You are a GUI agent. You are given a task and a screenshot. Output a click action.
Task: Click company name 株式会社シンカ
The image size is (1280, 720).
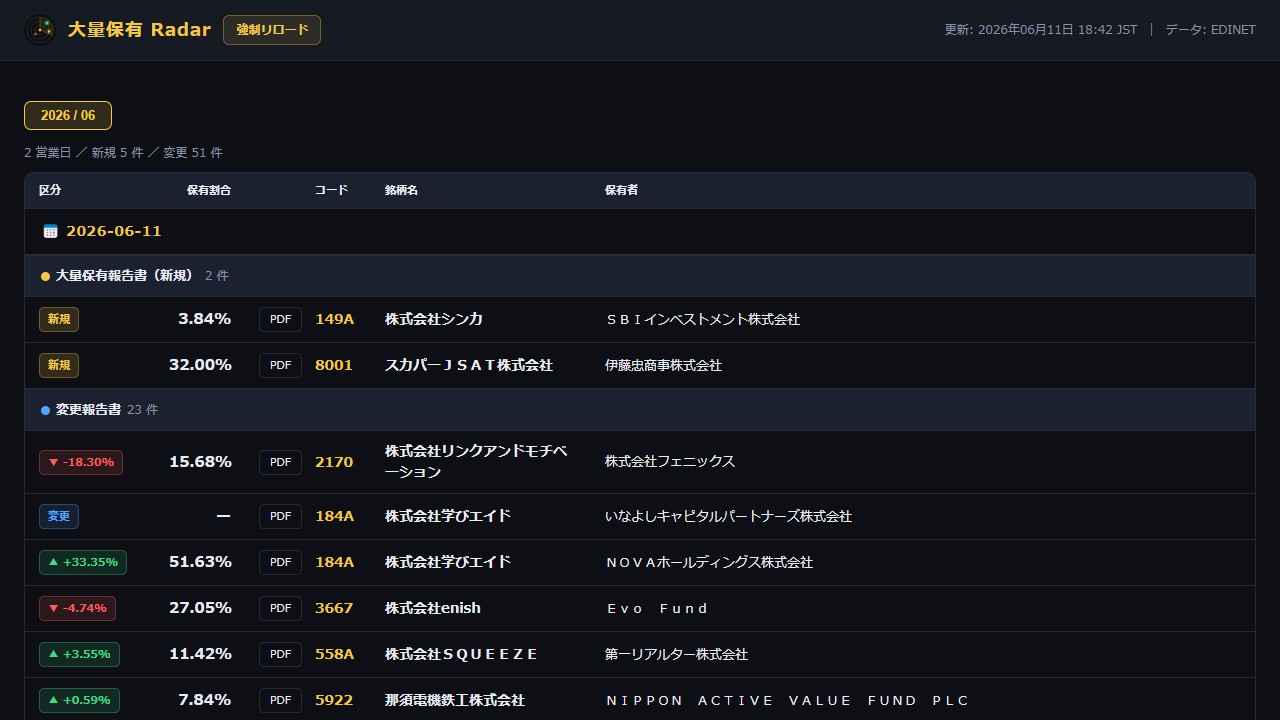[434, 319]
